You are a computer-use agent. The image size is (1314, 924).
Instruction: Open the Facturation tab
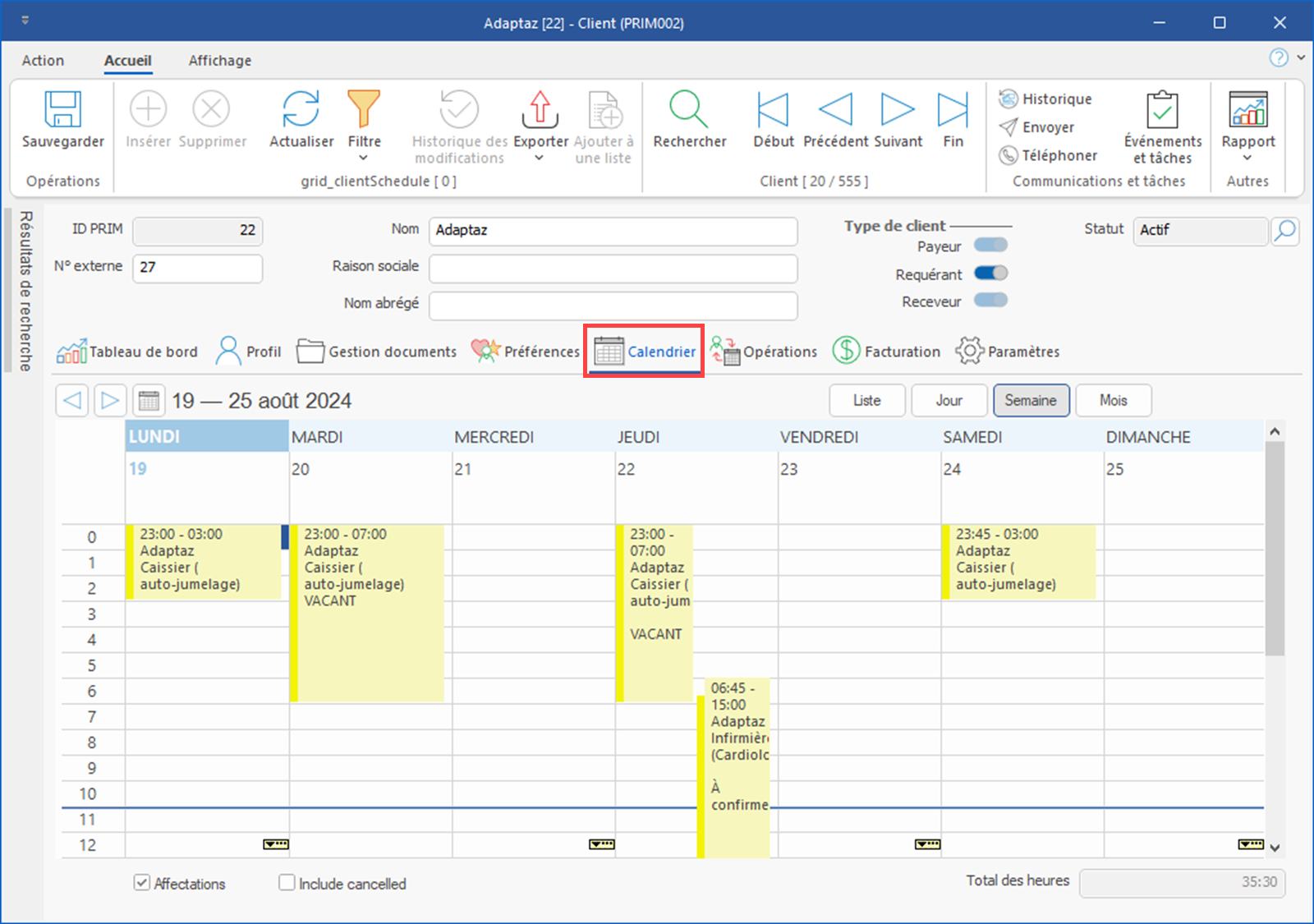pyautogui.click(x=887, y=352)
